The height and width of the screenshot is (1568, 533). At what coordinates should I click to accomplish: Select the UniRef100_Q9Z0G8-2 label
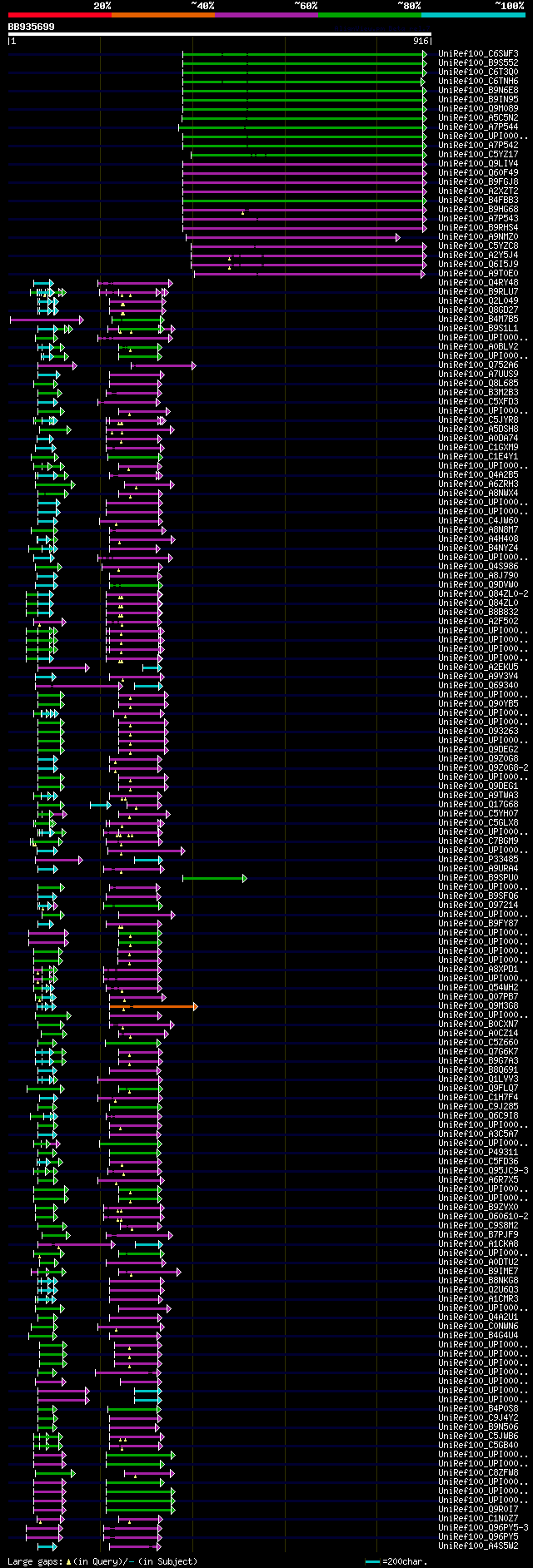pyautogui.click(x=483, y=767)
